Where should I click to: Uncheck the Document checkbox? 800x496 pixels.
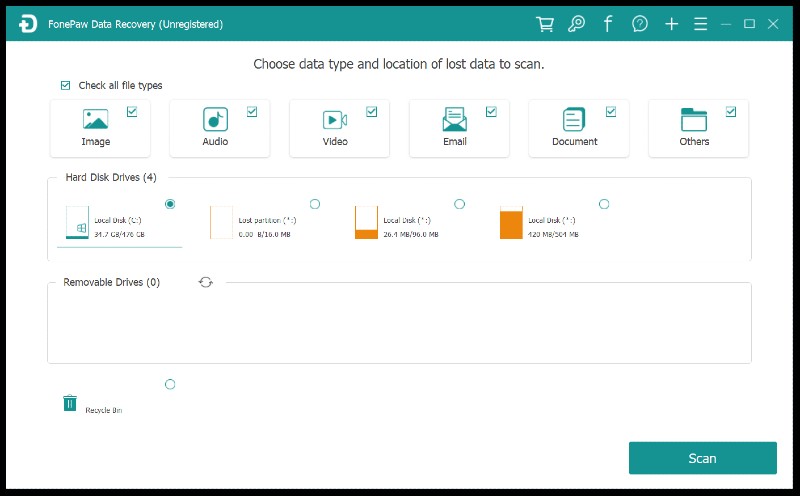[611, 112]
